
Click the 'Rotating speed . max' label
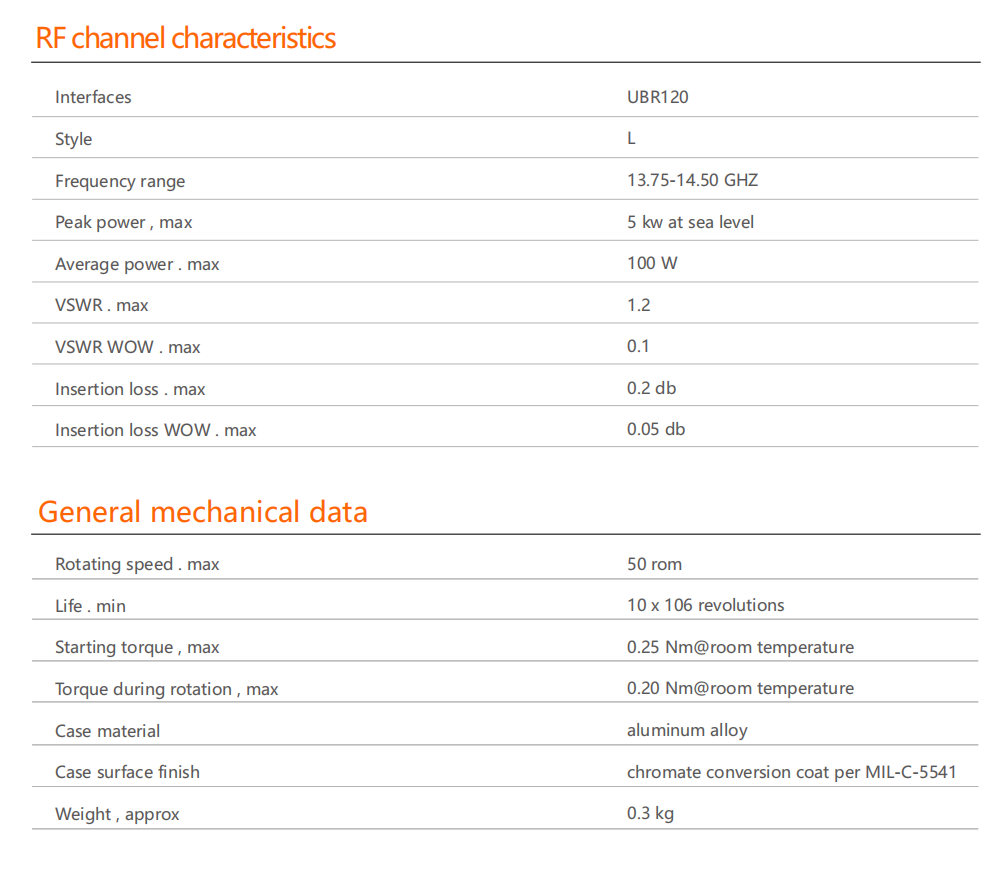click(137, 564)
